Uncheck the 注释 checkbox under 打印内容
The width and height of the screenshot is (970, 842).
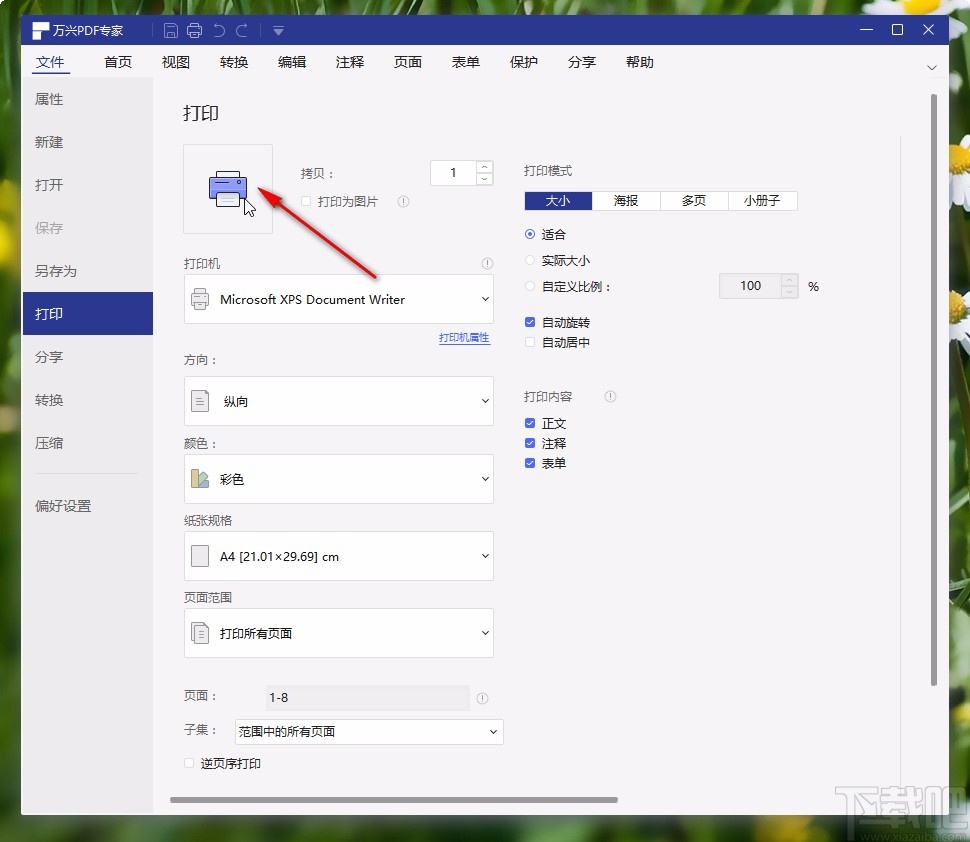530,443
